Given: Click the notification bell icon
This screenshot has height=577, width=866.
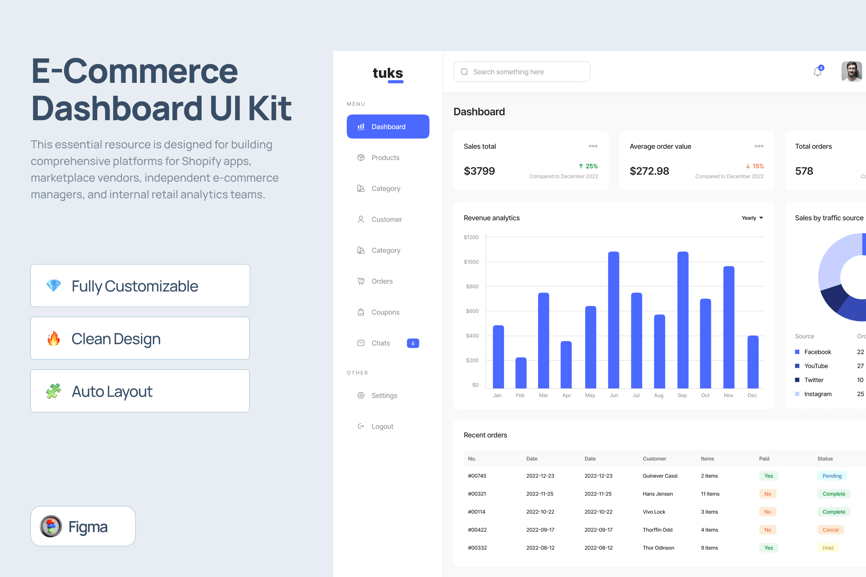Looking at the screenshot, I should [817, 72].
